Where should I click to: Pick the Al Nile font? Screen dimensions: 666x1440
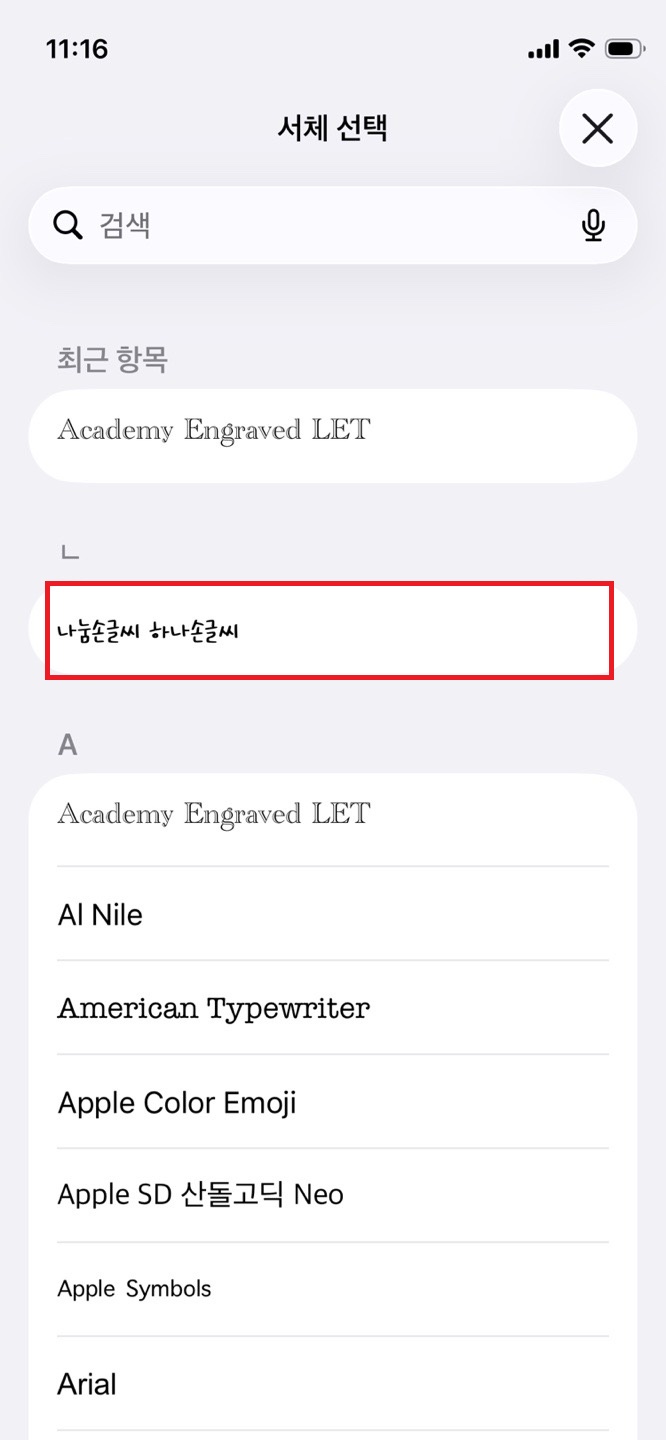click(x=333, y=914)
